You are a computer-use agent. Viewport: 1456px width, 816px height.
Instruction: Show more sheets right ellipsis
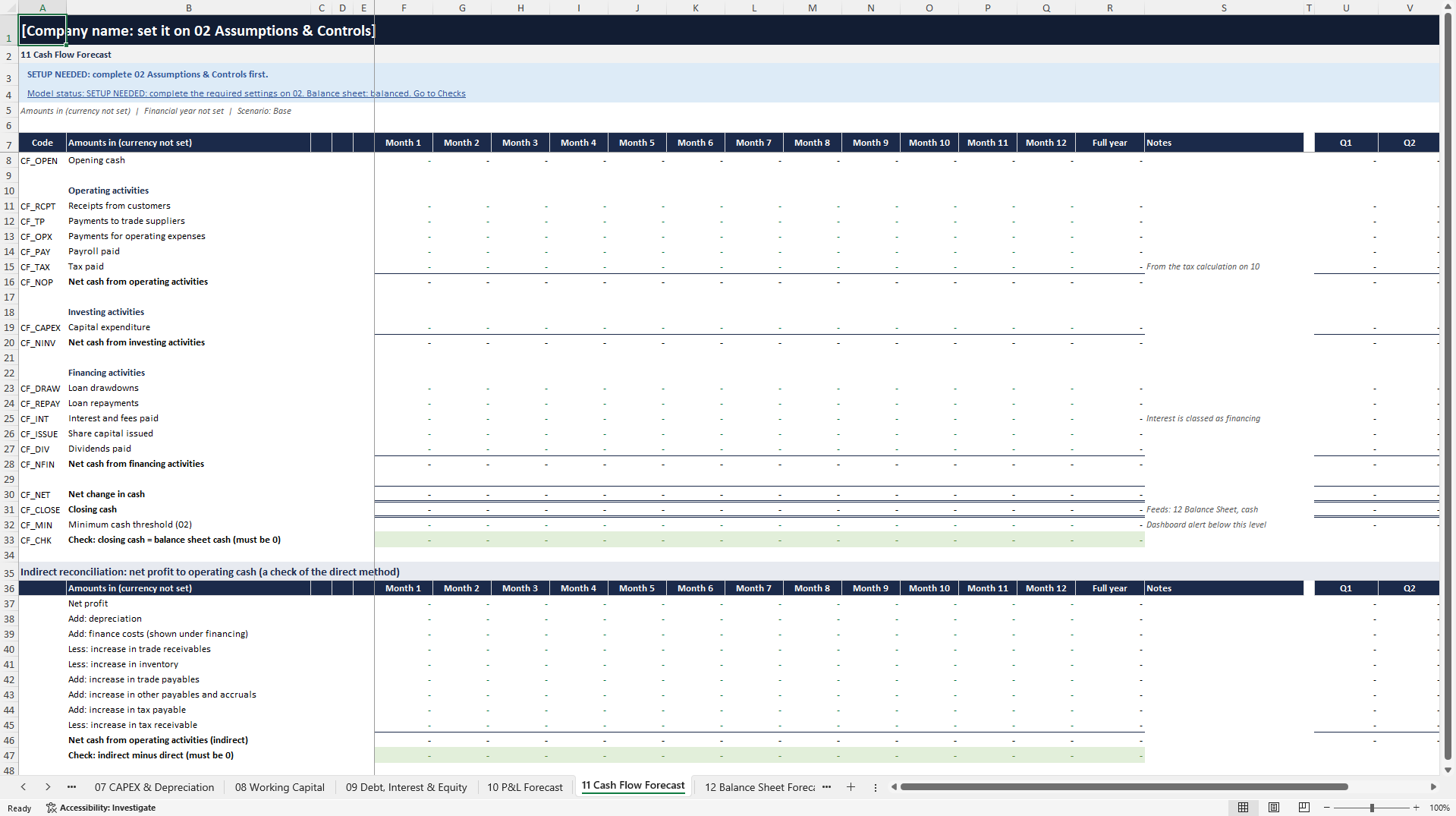pyautogui.click(x=826, y=787)
